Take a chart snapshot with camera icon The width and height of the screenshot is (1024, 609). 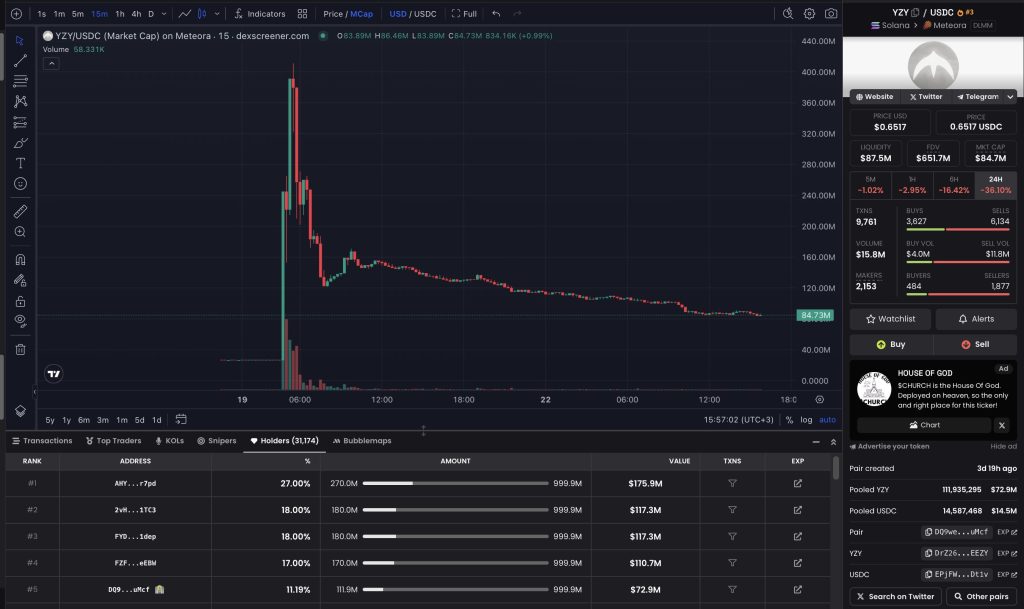point(831,14)
